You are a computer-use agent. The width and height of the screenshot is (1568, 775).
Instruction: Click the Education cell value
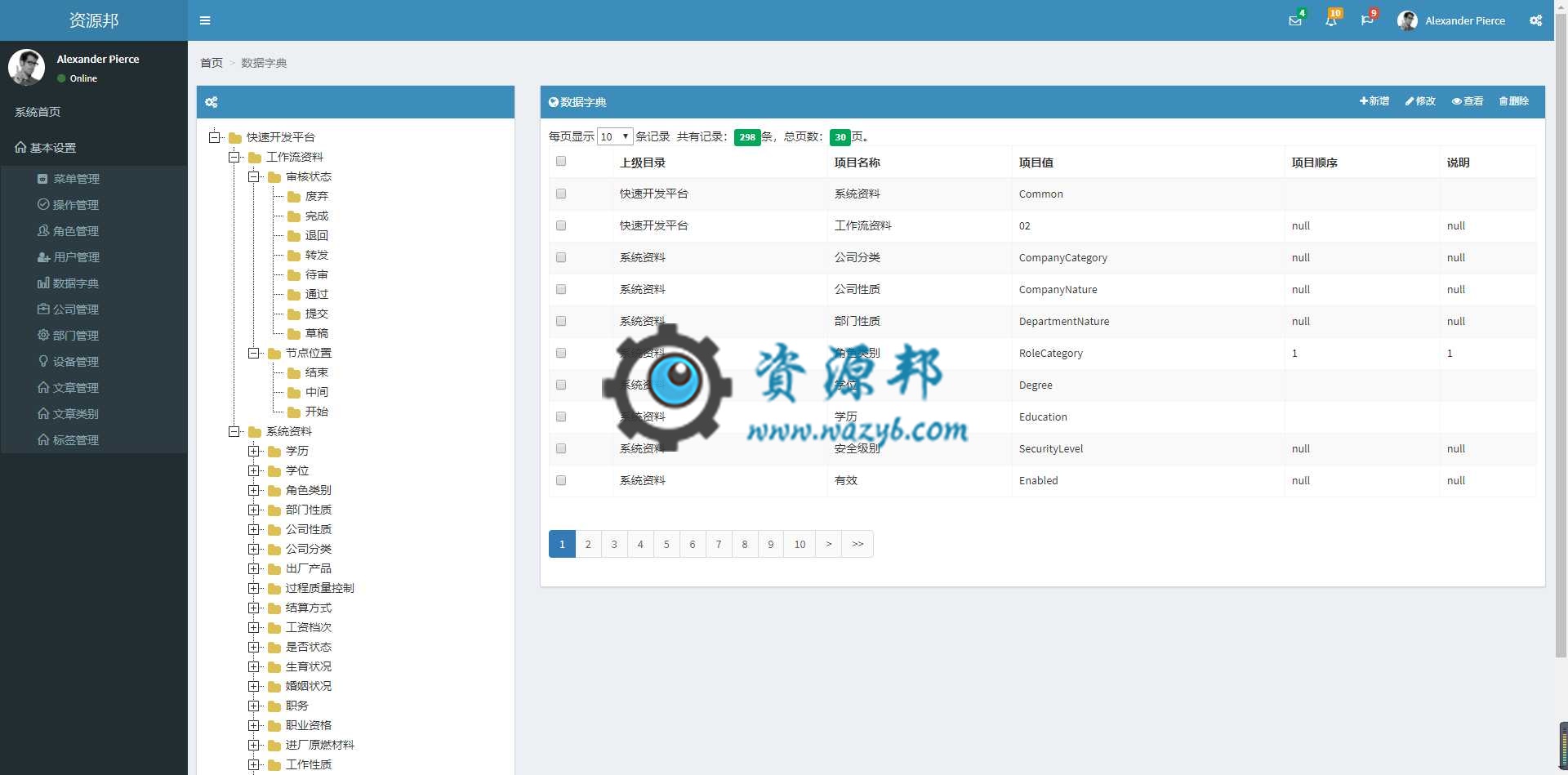[x=1043, y=416]
